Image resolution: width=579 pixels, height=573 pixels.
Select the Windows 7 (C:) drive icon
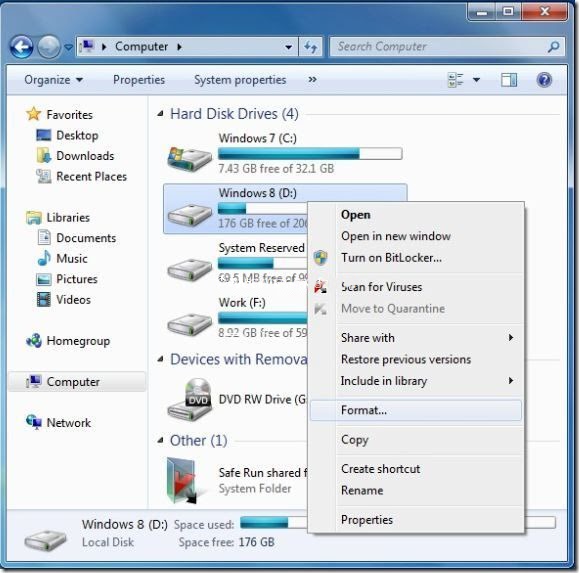pyautogui.click(x=189, y=158)
